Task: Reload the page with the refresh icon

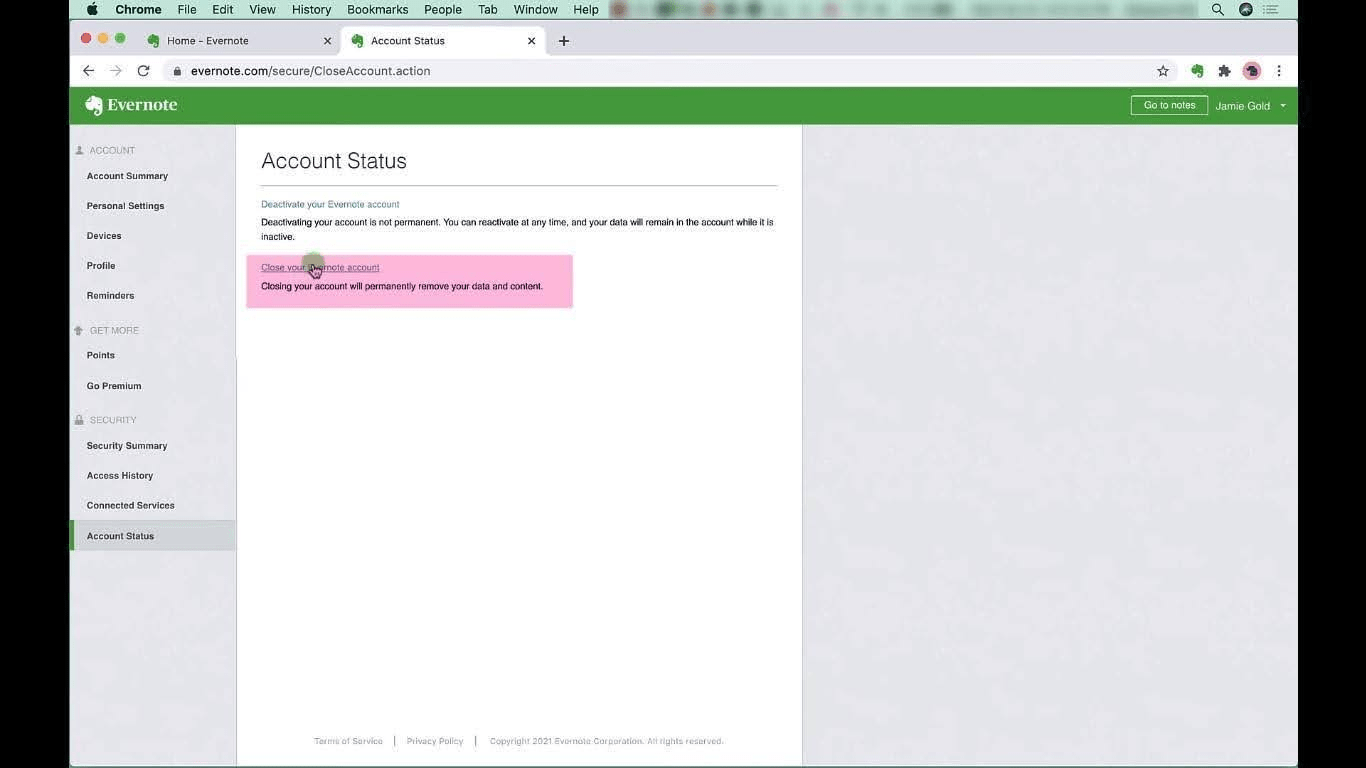Action: (143, 71)
